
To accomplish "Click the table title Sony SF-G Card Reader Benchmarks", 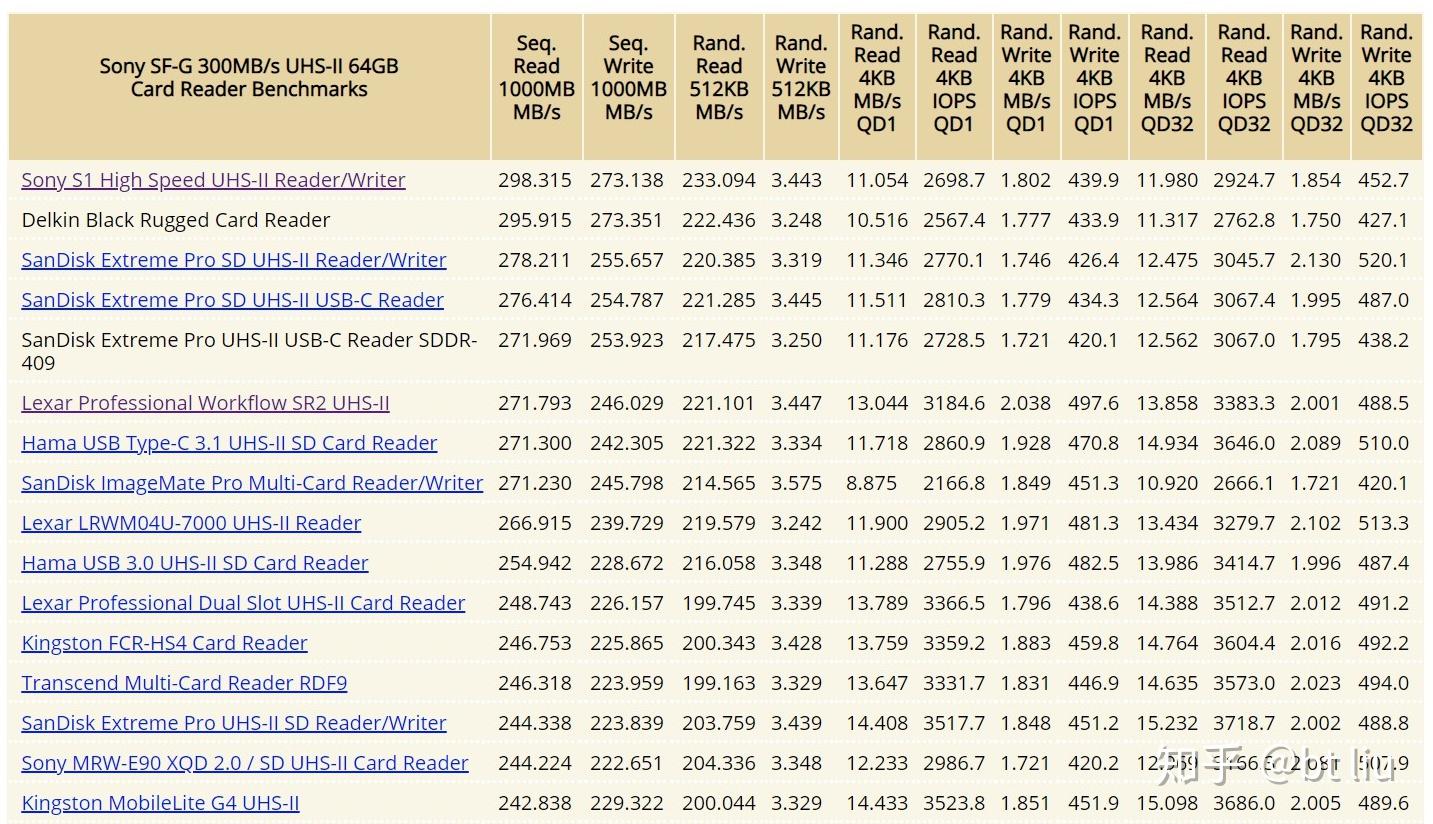I will click(x=249, y=78).
